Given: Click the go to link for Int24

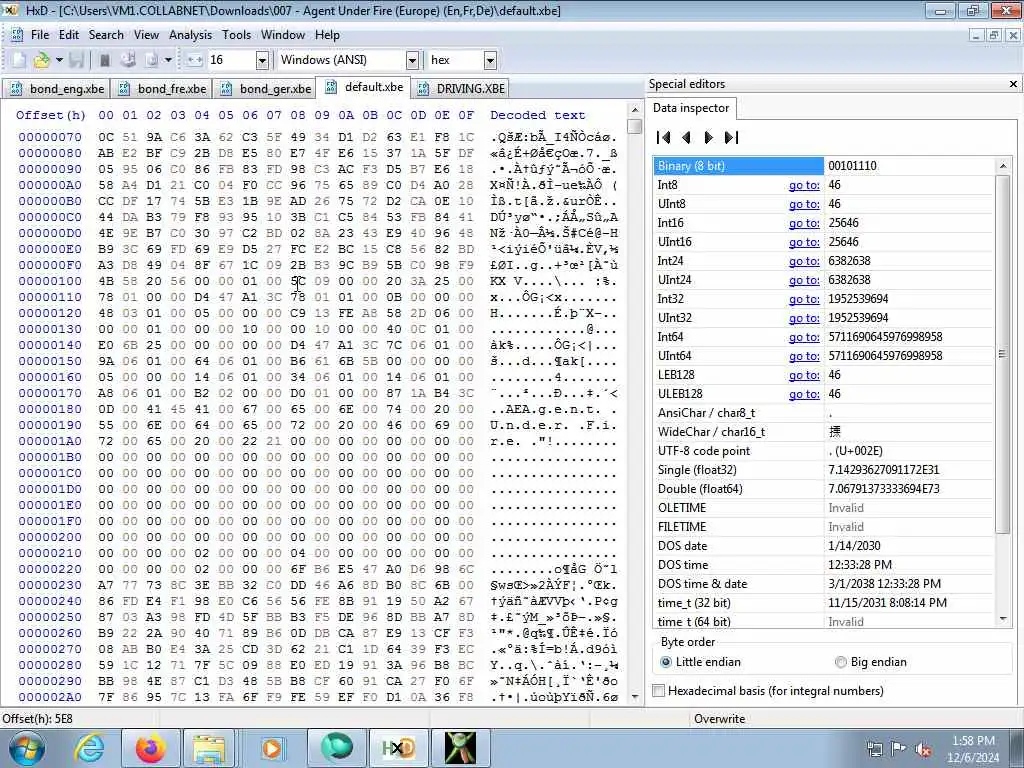Looking at the screenshot, I should [x=804, y=261].
